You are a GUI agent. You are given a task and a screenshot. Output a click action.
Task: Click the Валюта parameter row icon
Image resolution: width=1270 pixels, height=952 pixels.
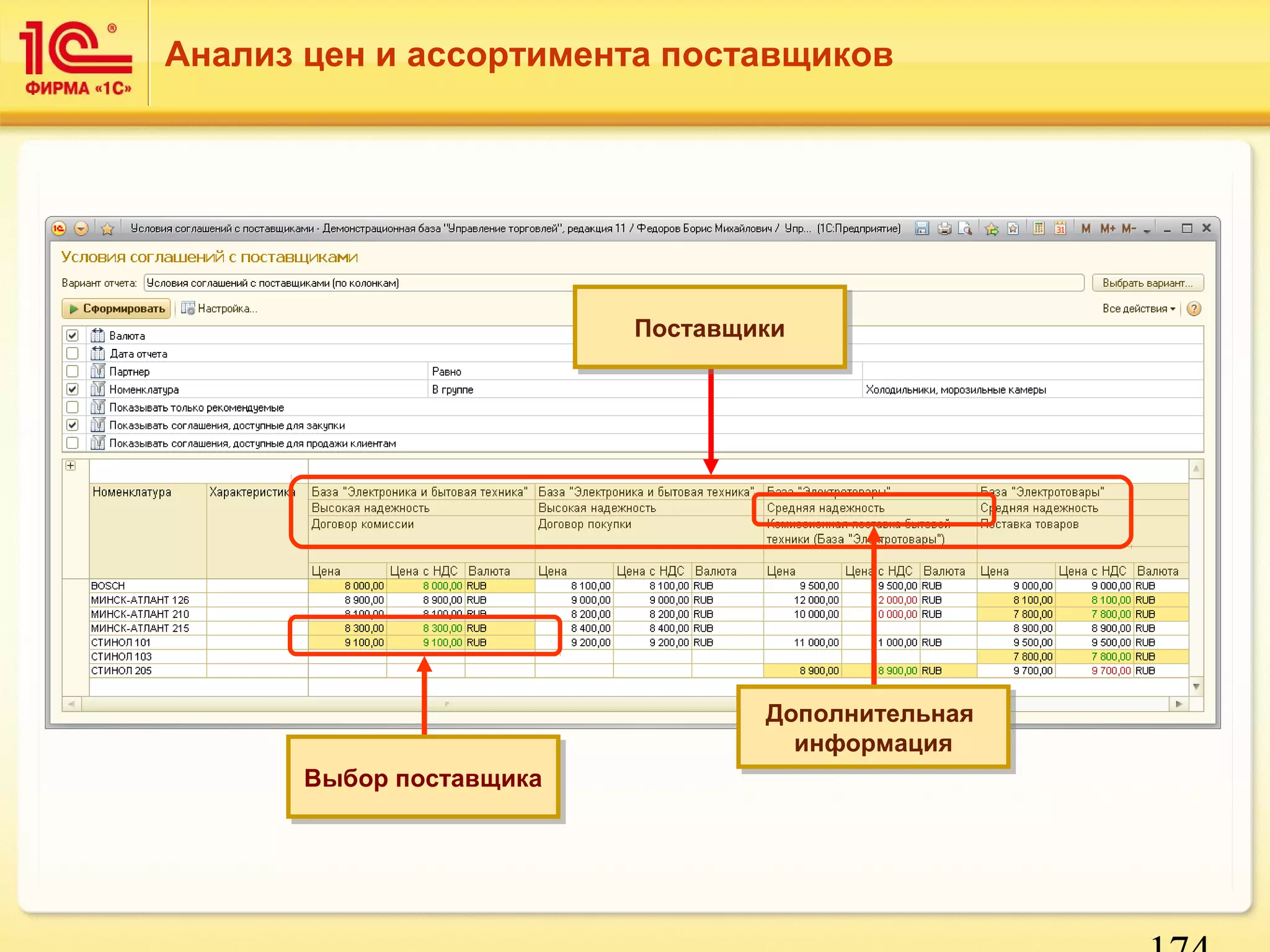pos(98,335)
